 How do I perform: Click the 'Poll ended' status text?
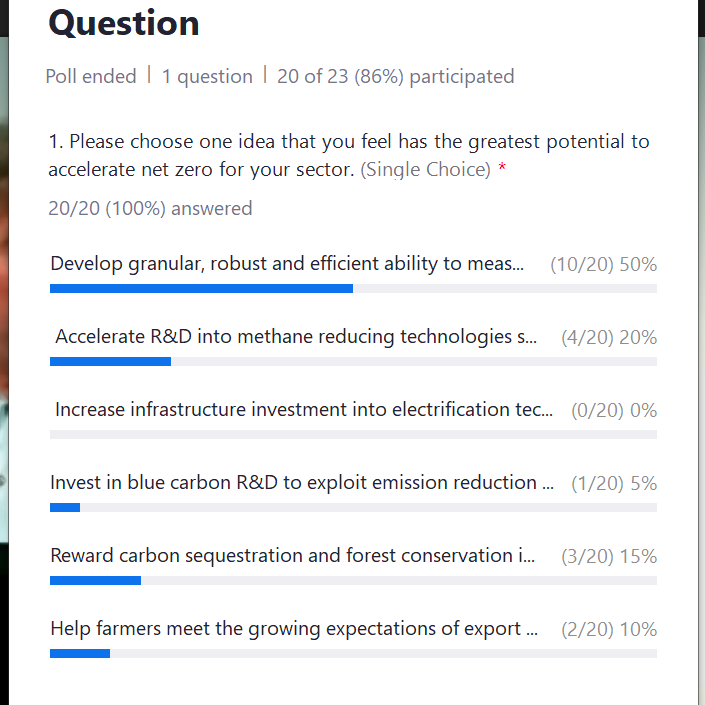pyautogui.click(x=91, y=76)
